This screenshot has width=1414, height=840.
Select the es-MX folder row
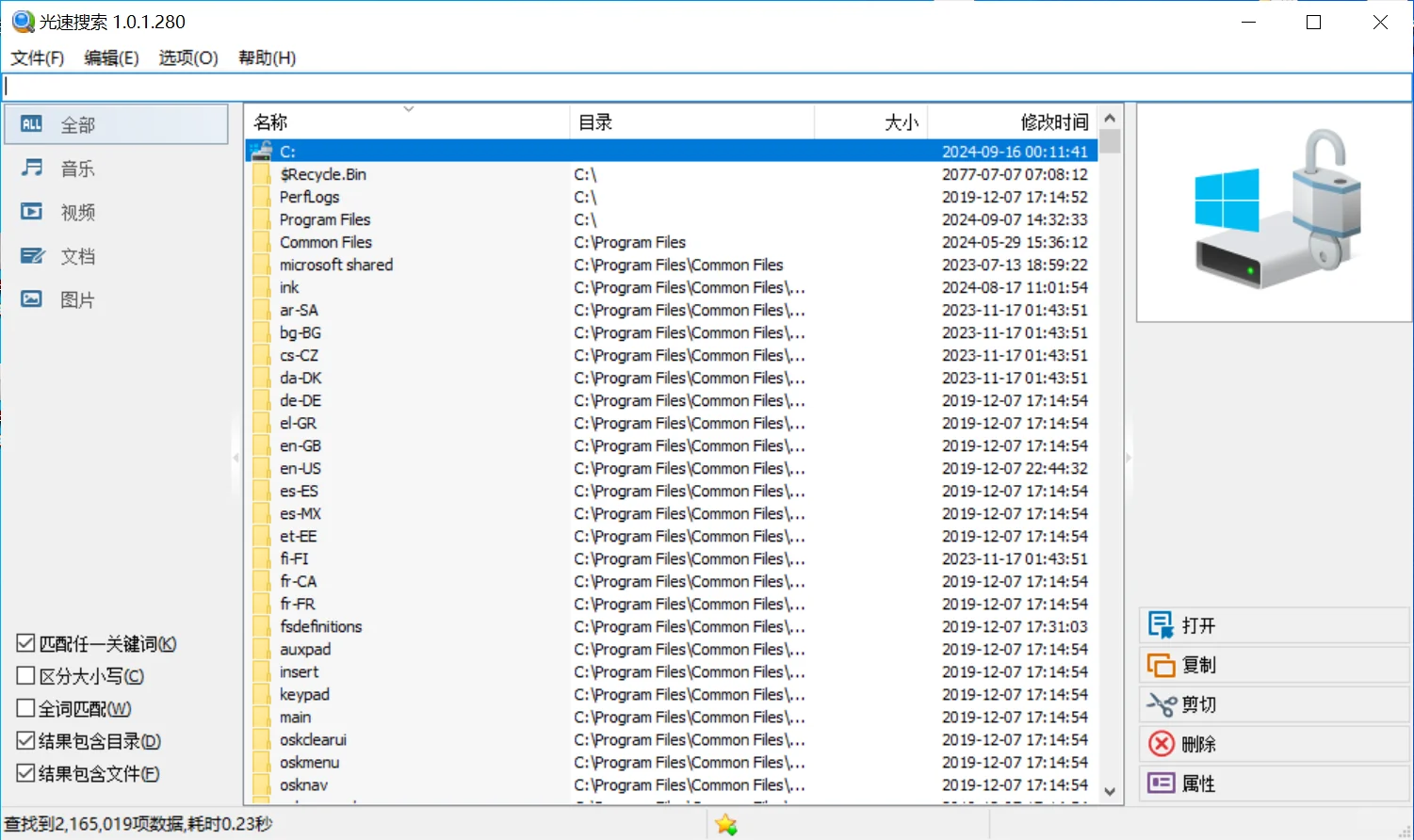point(672,513)
